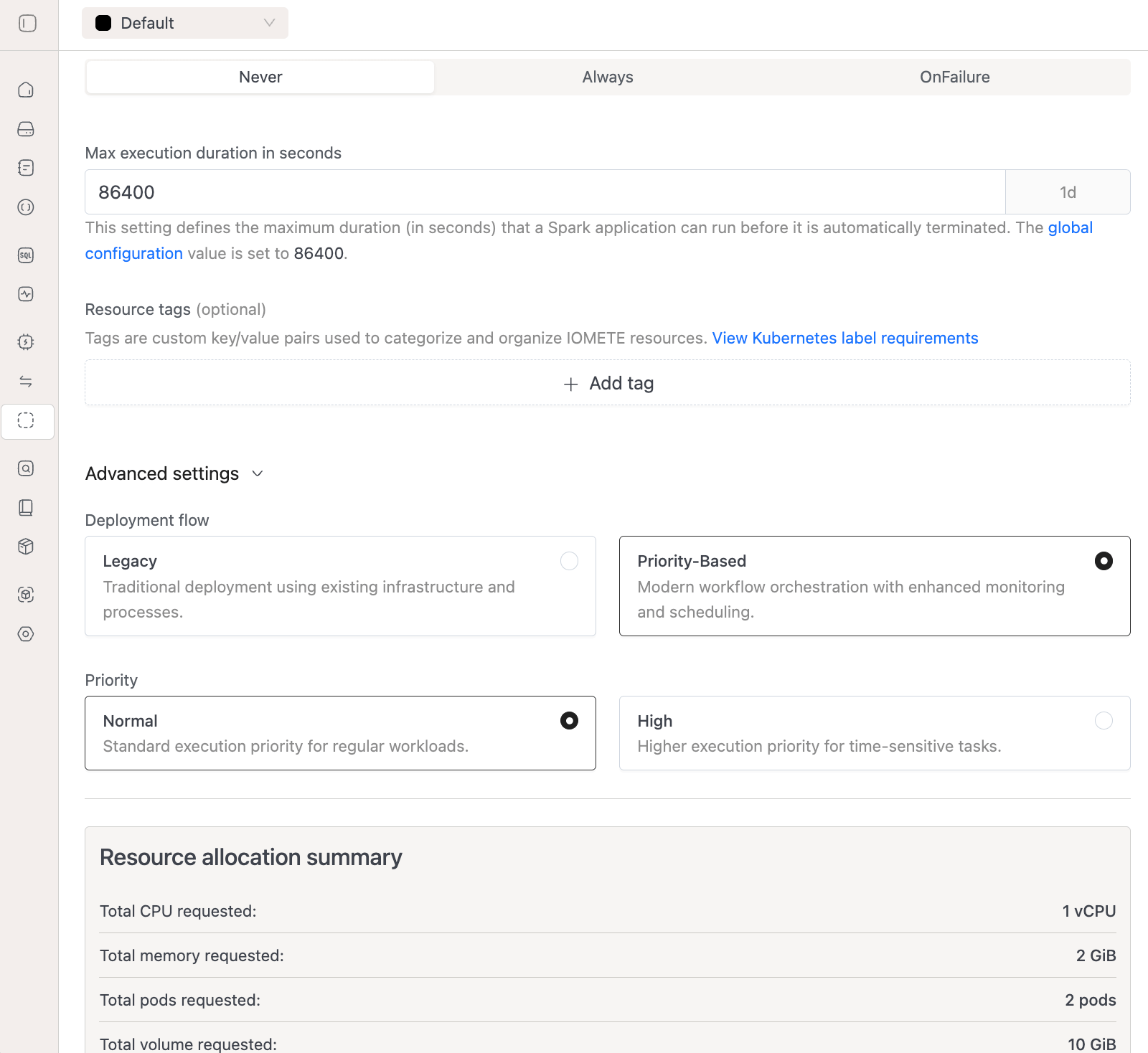Viewport: 1148px width, 1053px height.
Task: Open the 3D cube package sidebar icon
Action: click(x=26, y=547)
